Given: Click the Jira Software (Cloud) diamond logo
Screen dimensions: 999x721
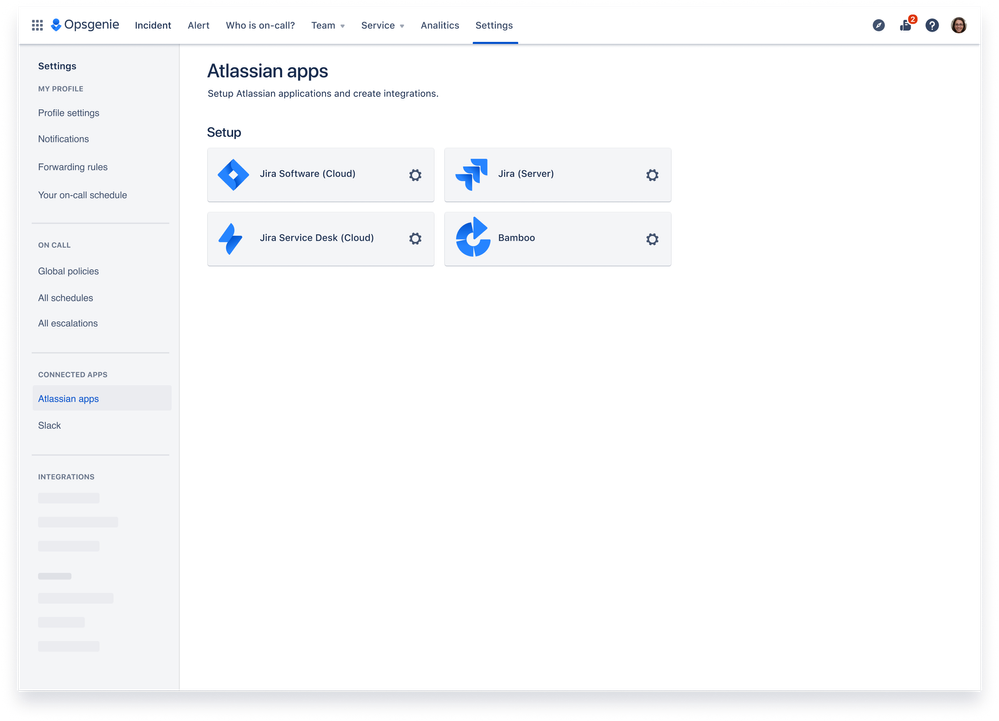Looking at the screenshot, I should (x=233, y=175).
